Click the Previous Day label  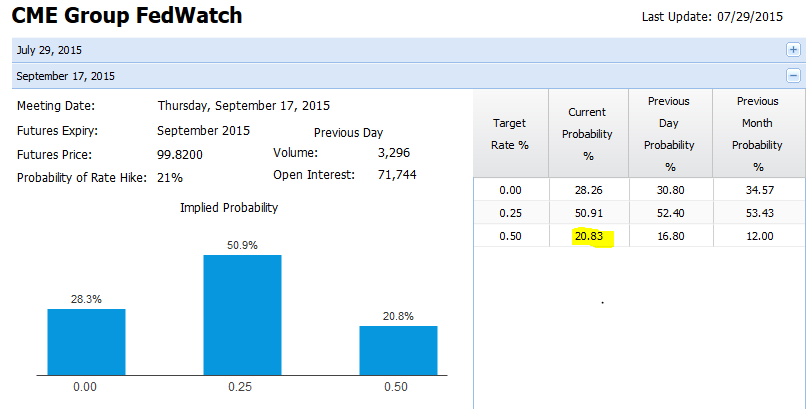[348, 133]
